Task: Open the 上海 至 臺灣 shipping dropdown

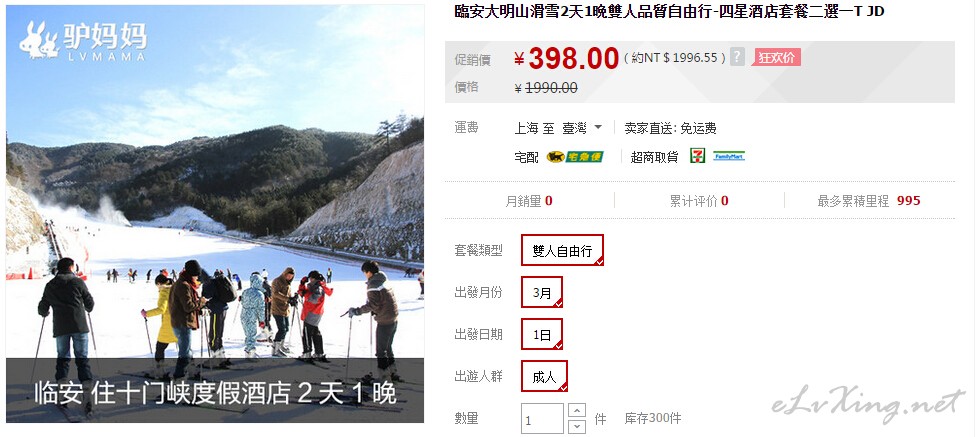Action: tap(558, 128)
